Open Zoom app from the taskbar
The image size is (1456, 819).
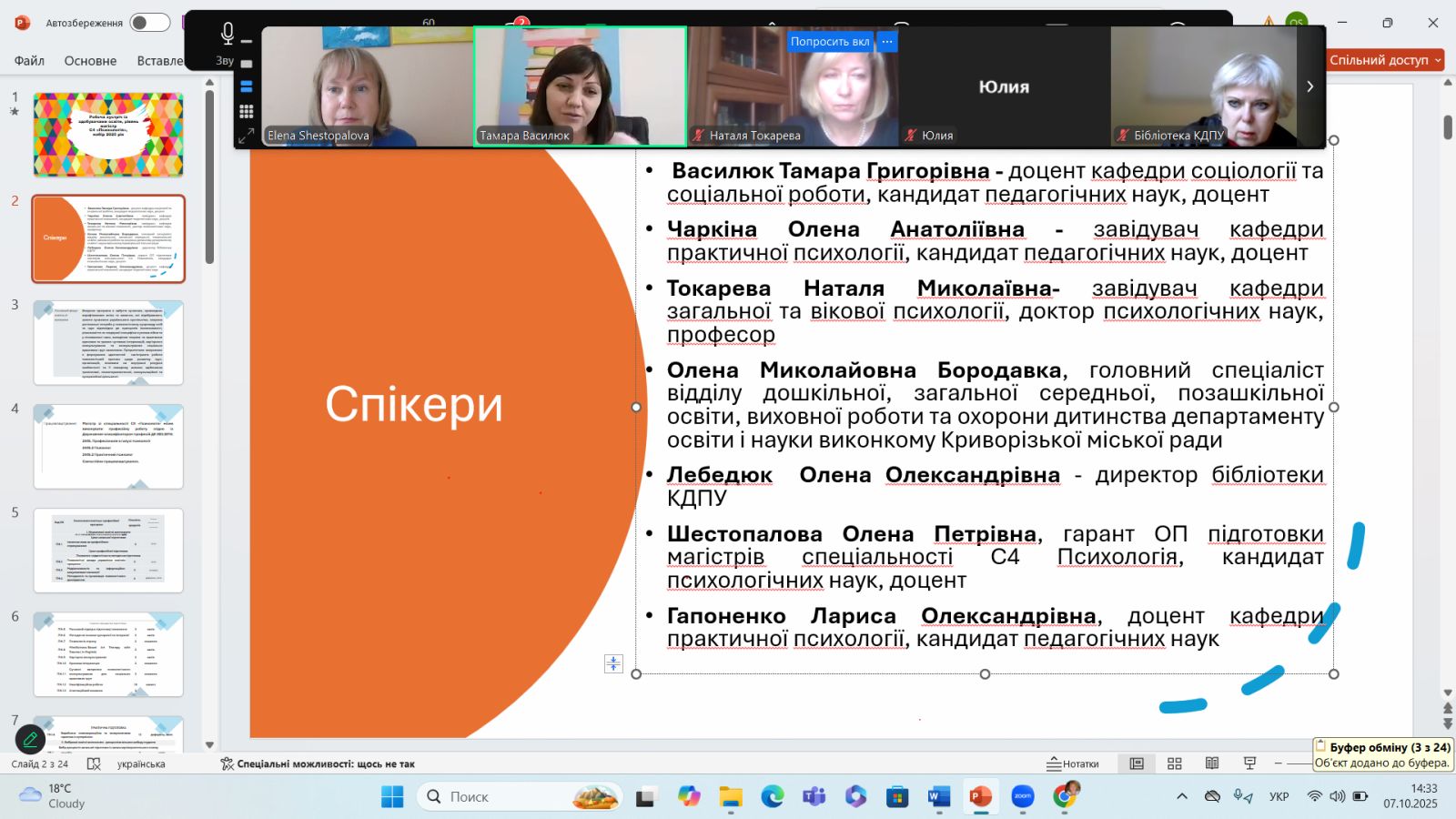tap(1023, 797)
